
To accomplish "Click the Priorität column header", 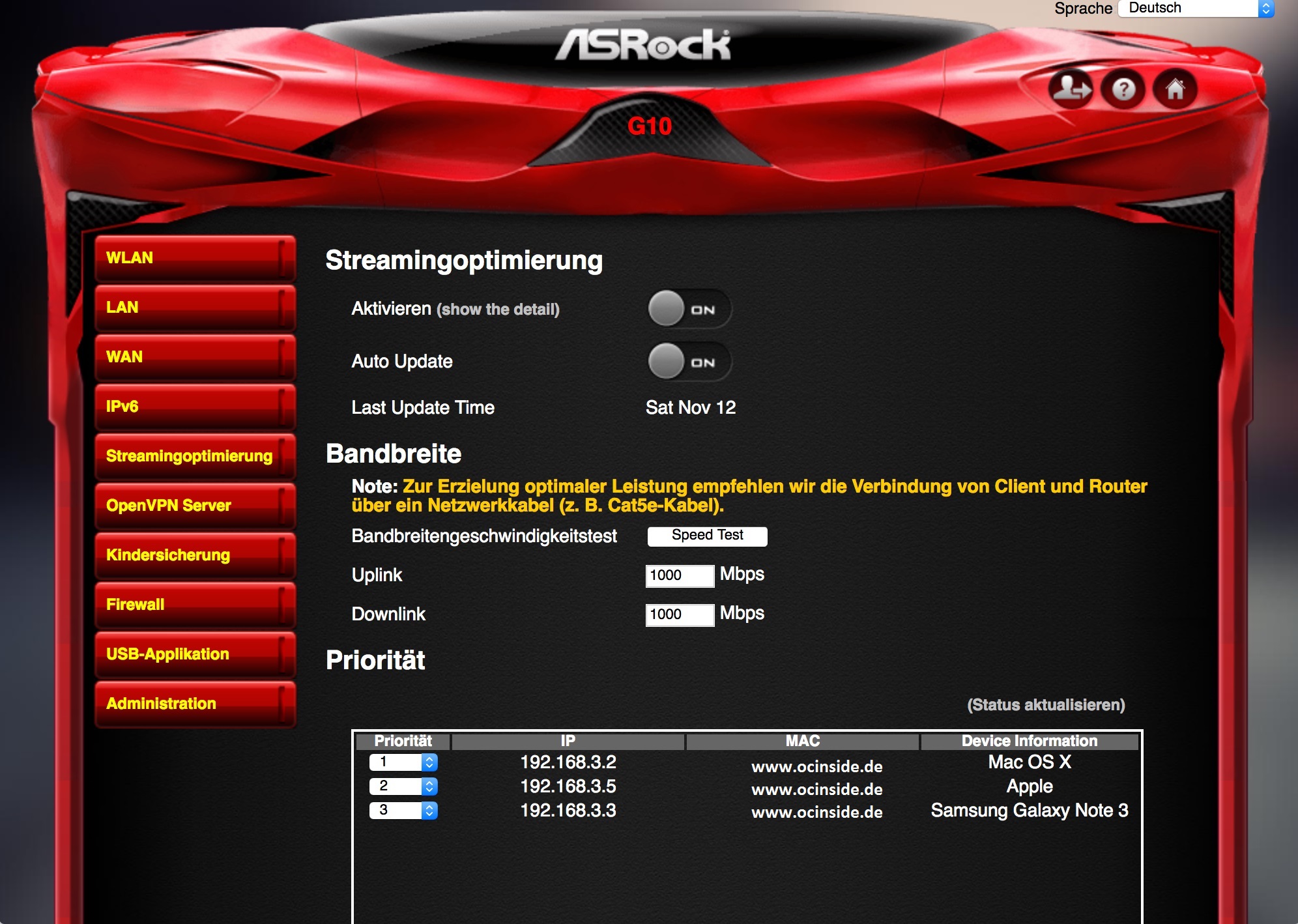I will click(x=403, y=741).
